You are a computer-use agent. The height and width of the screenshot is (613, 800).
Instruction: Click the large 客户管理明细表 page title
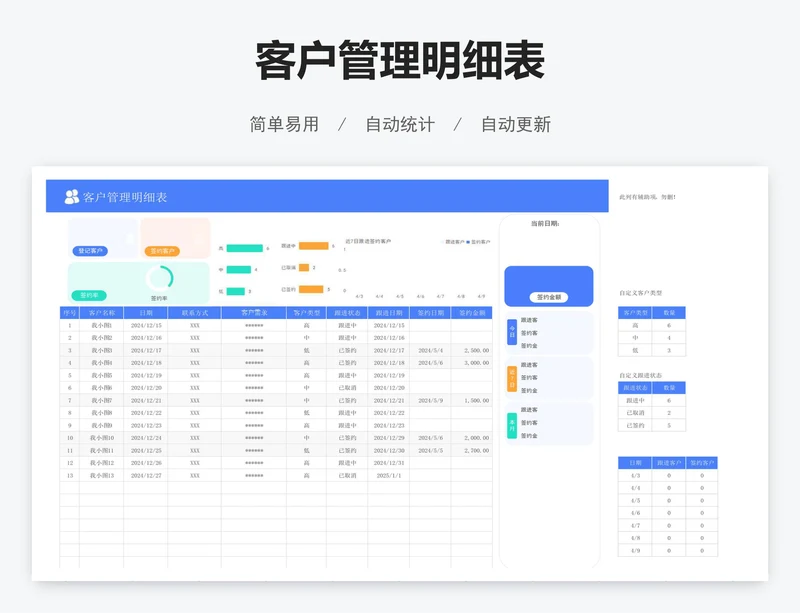[400, 60]
